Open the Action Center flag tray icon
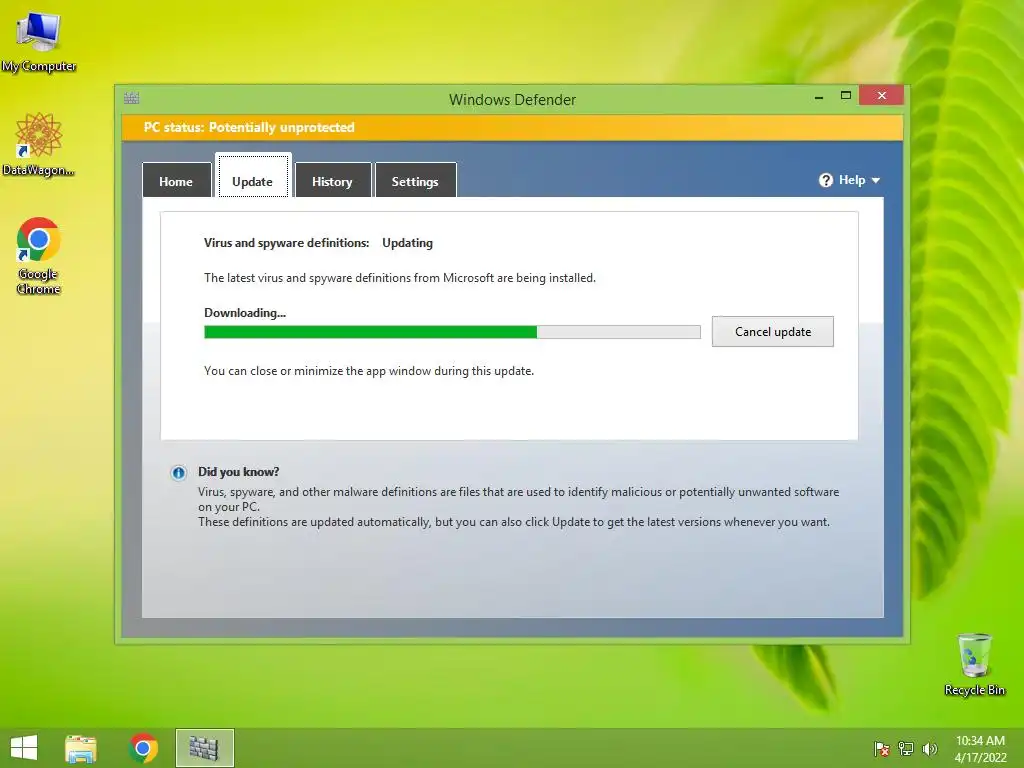This screenshot has width=1024, height=768. (x=882, y=749)
